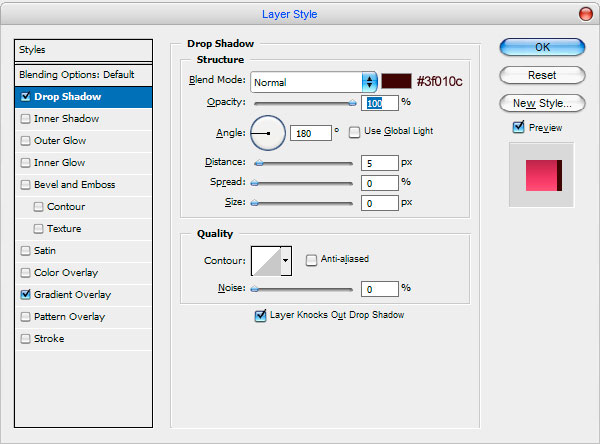
Task: Click the Noise value field
Action: [x=380, y=289]
